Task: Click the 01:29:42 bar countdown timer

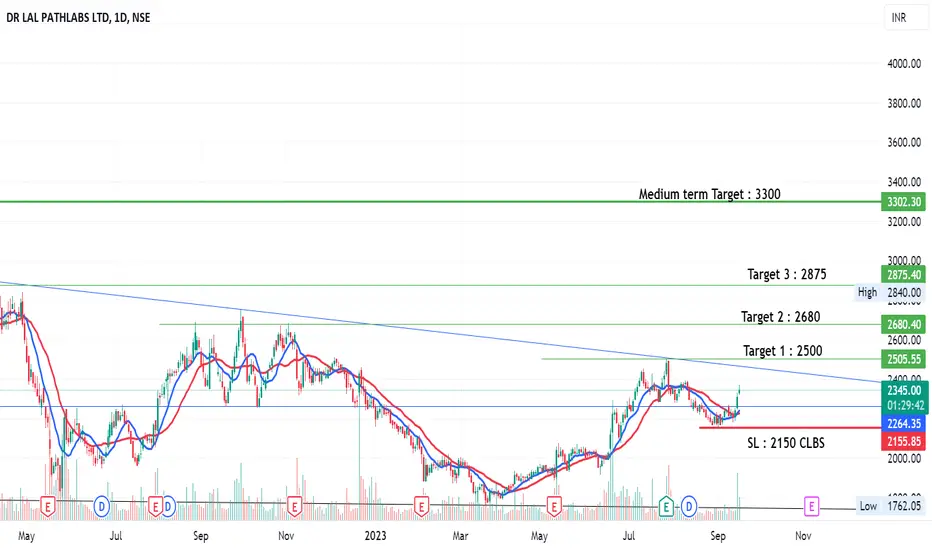Action: [x=903, y=406]
